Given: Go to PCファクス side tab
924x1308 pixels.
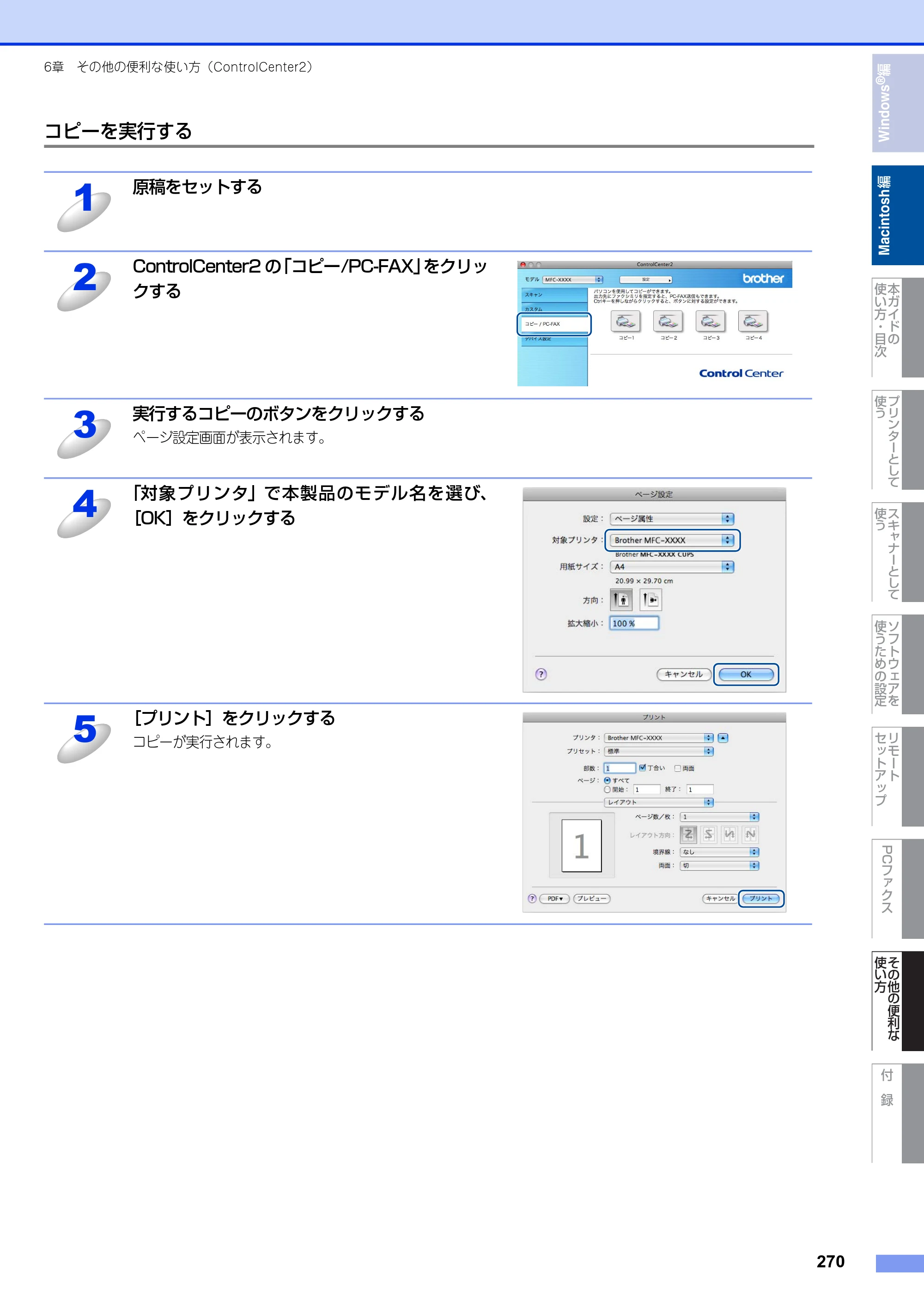Looking at the screenshot, I should coord(897,889).
